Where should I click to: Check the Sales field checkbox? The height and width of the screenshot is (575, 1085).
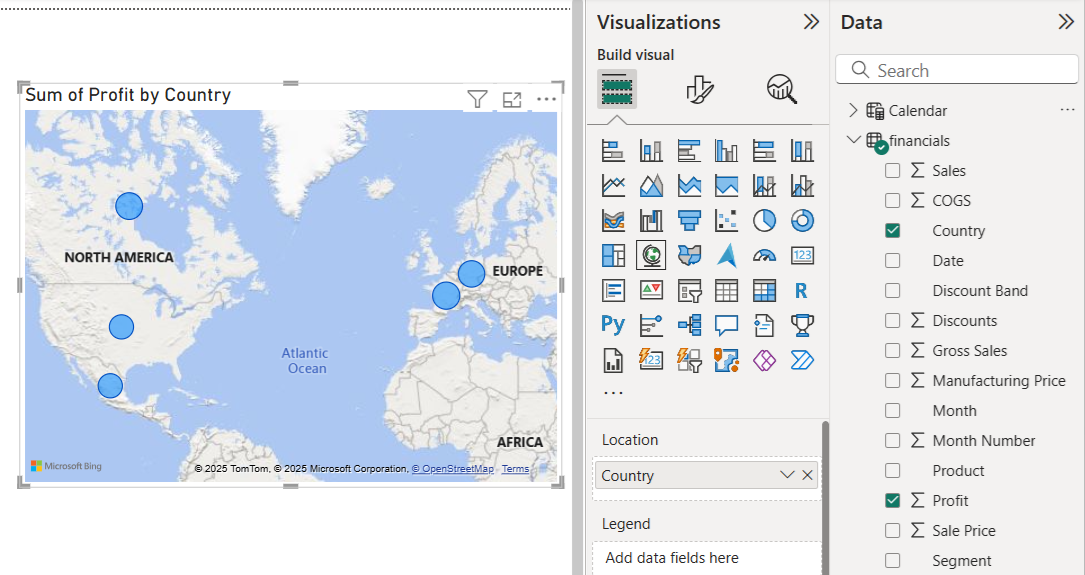[893, 170]
